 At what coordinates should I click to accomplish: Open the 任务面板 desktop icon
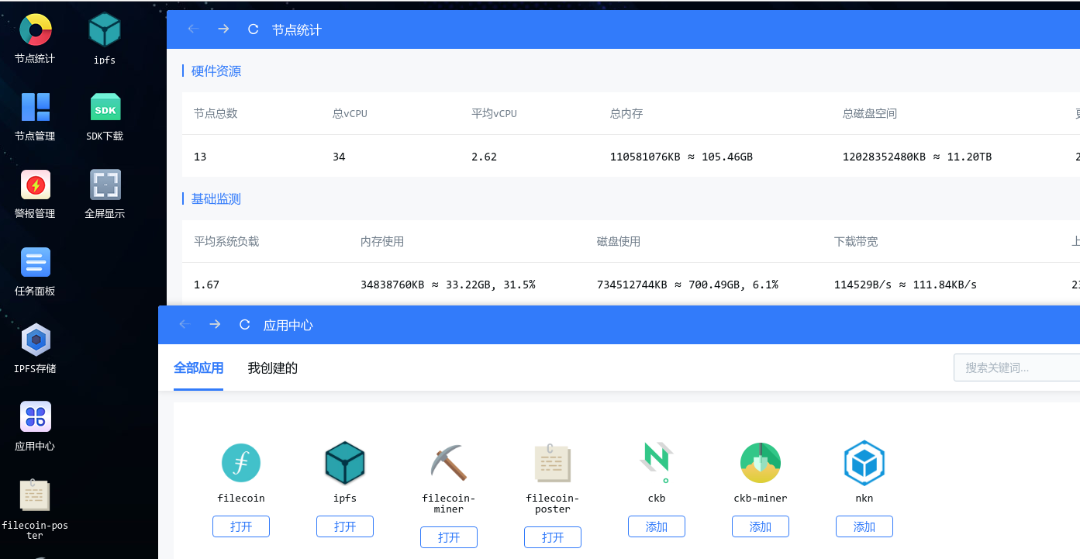click(35, 271)
